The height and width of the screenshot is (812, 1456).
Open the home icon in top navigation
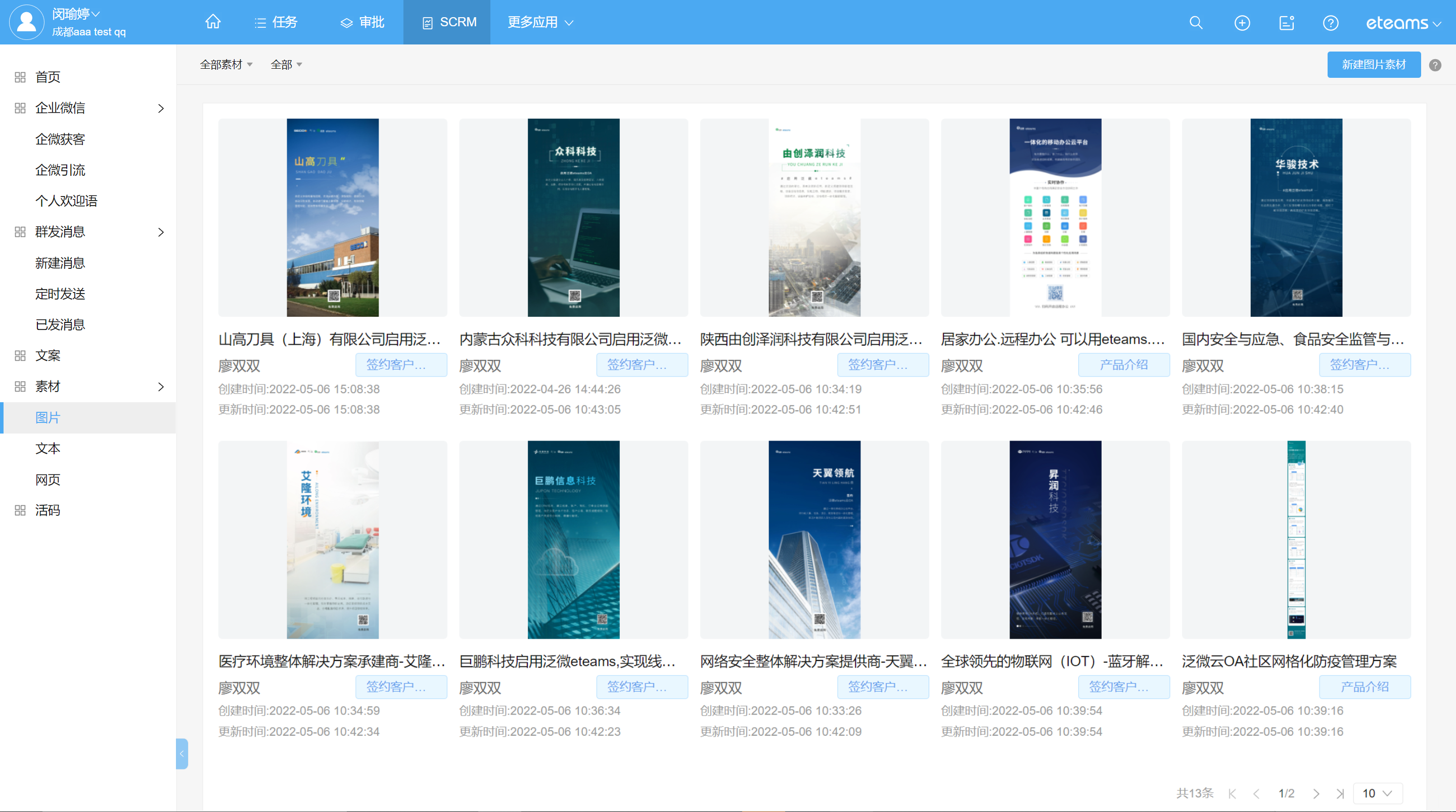(212, 22)
